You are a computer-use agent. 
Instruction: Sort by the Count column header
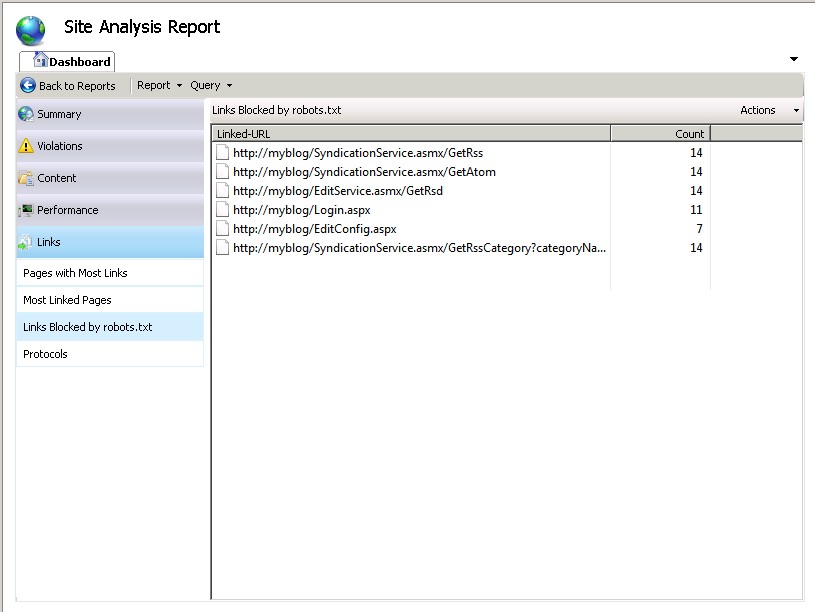[660, 134]
